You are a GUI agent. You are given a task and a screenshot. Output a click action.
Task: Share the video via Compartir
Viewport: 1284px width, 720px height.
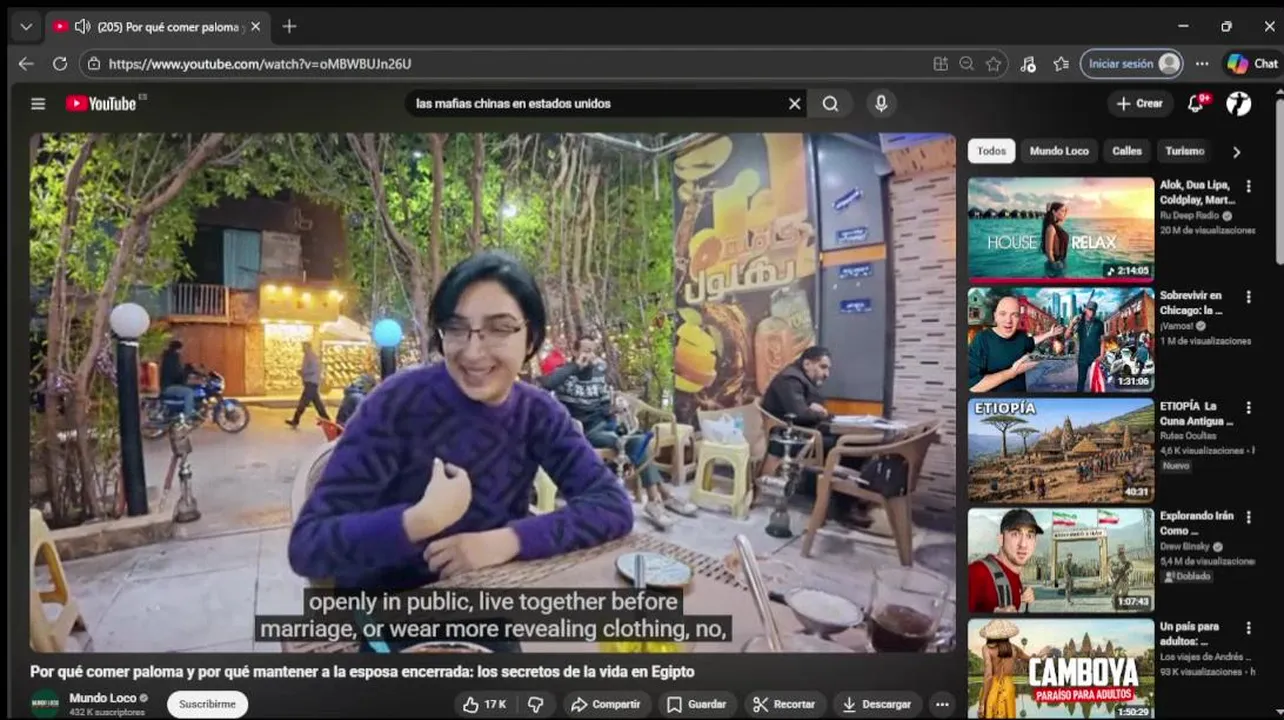[607, 704]
